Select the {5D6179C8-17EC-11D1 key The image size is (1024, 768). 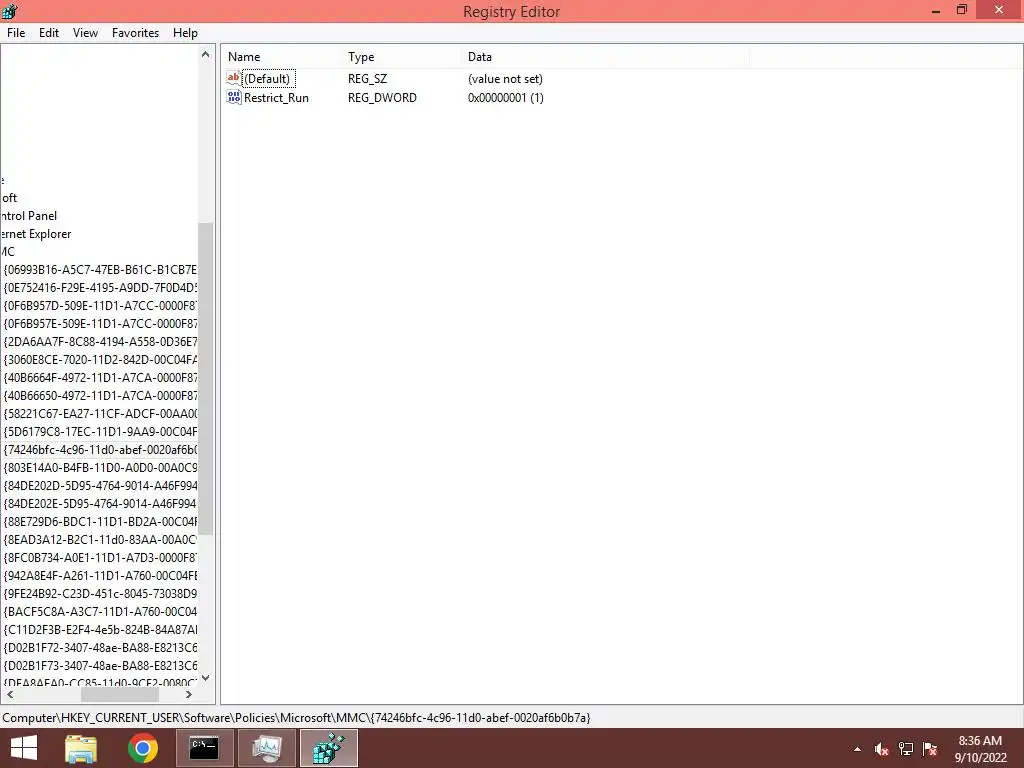click(100, 432)
